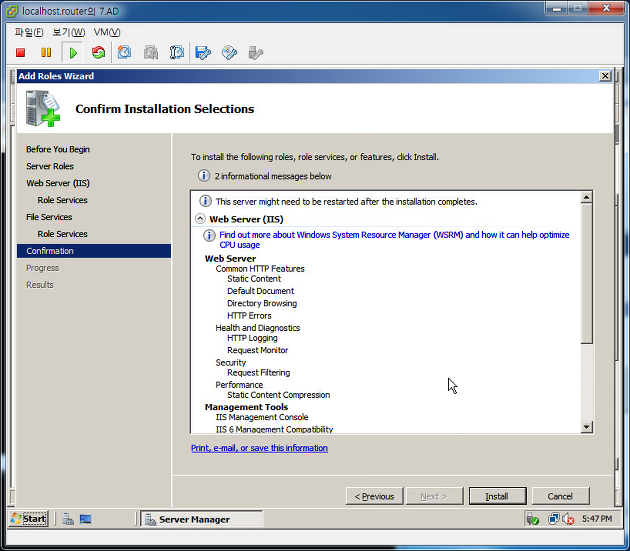Viewport: 630px width, 551px height.
Task: Pause the virtual machine
Action: (46, 53)
